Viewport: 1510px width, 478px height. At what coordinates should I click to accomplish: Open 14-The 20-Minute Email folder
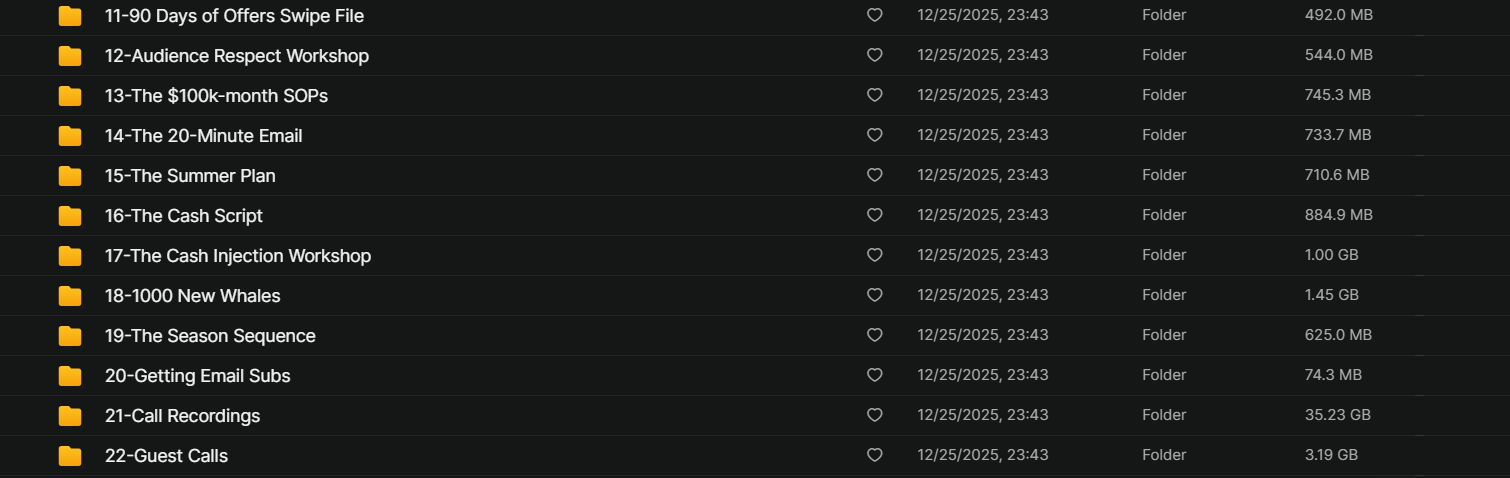point(203,136)
